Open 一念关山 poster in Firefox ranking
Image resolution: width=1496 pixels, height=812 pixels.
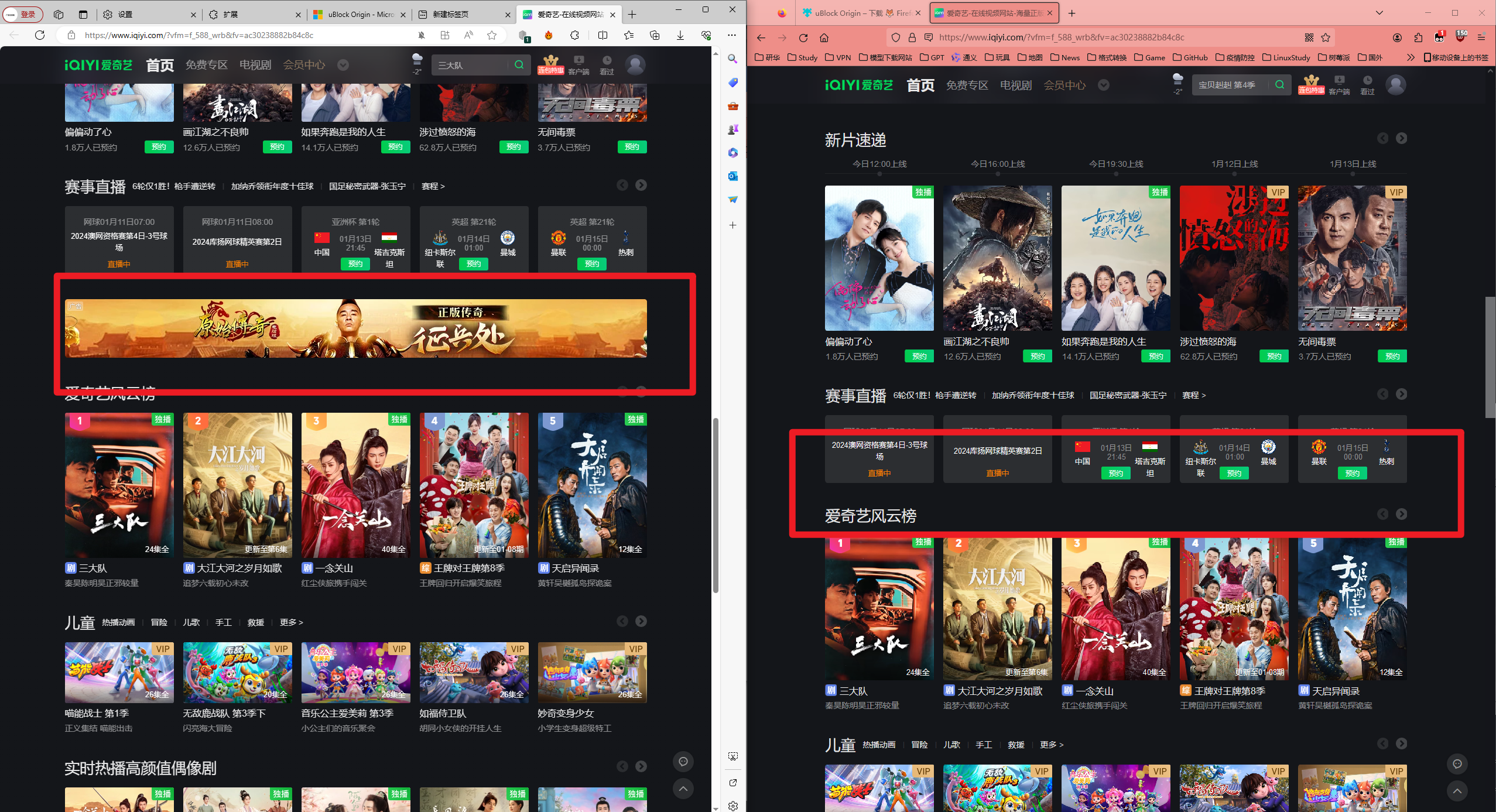point(1115,609)
